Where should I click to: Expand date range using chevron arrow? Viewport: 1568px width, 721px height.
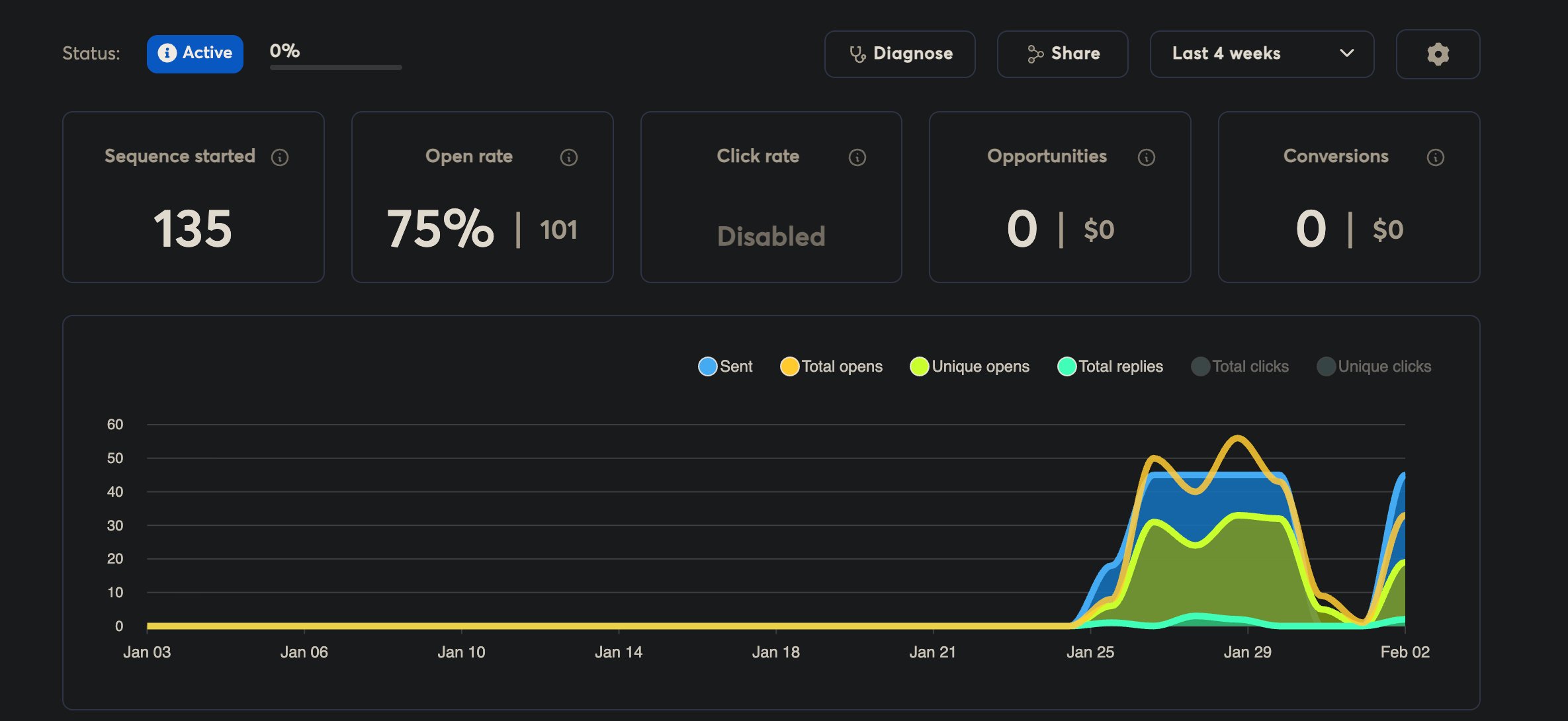(x=1346, y=54)
